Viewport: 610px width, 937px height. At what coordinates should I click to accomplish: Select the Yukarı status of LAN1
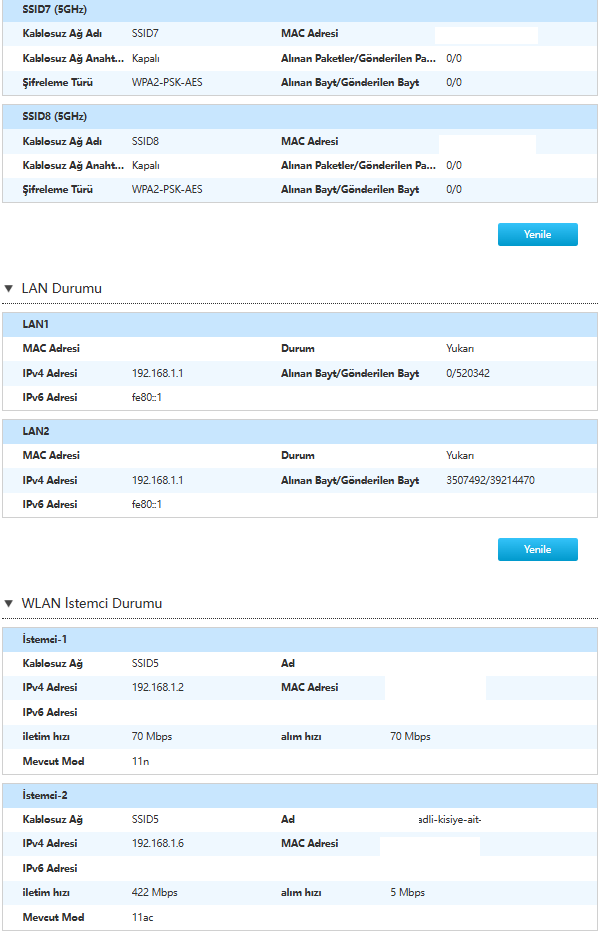click(460, 349)
